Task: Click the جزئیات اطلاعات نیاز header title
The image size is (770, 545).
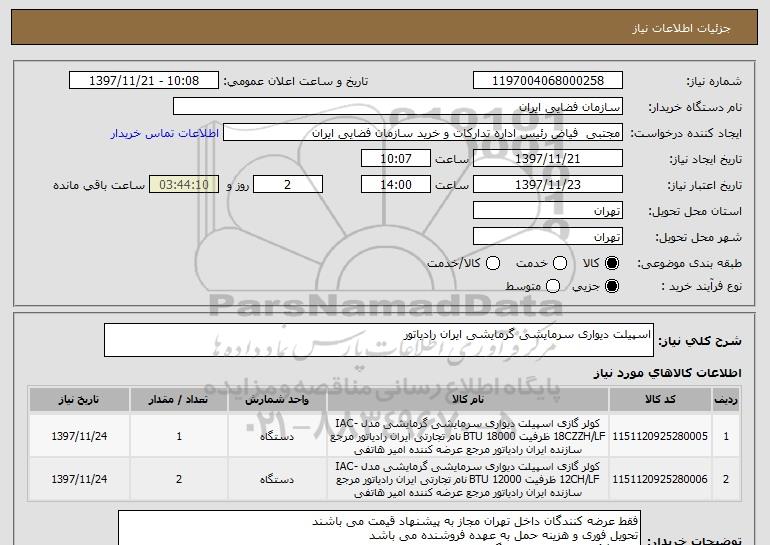Action: tap(681, 28)
